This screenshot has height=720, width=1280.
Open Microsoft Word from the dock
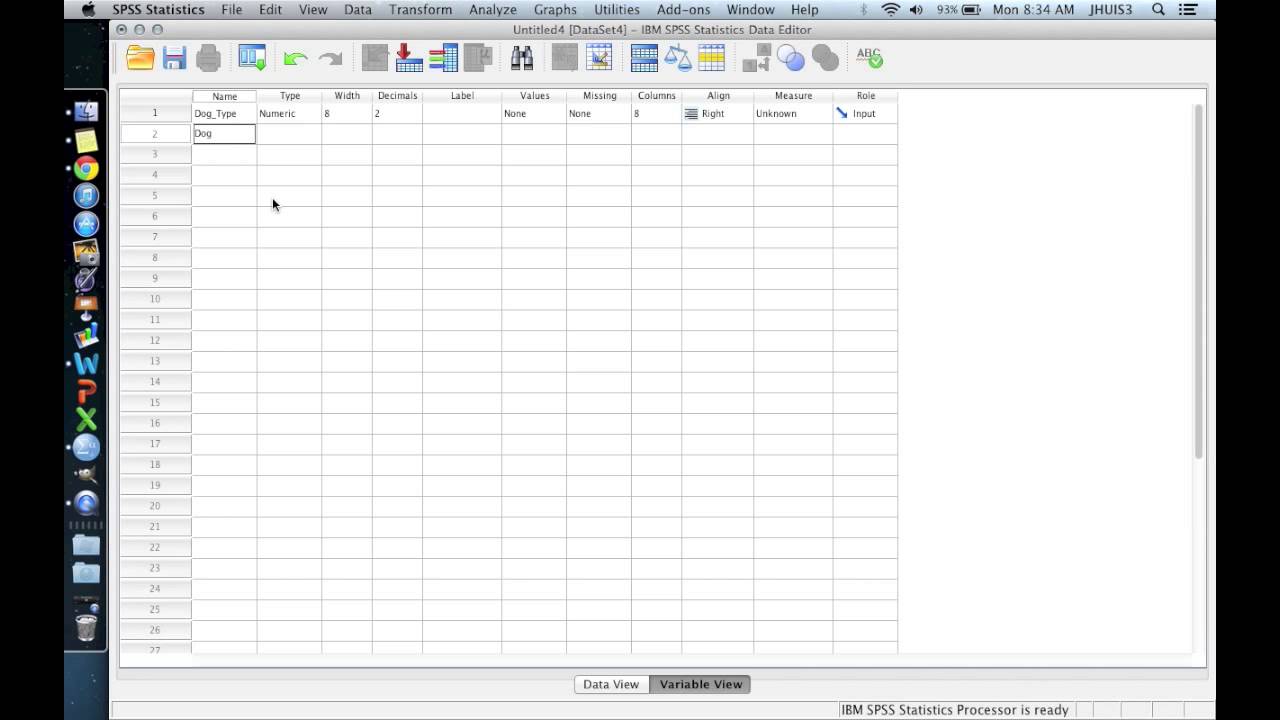click(x=86, y=364)
